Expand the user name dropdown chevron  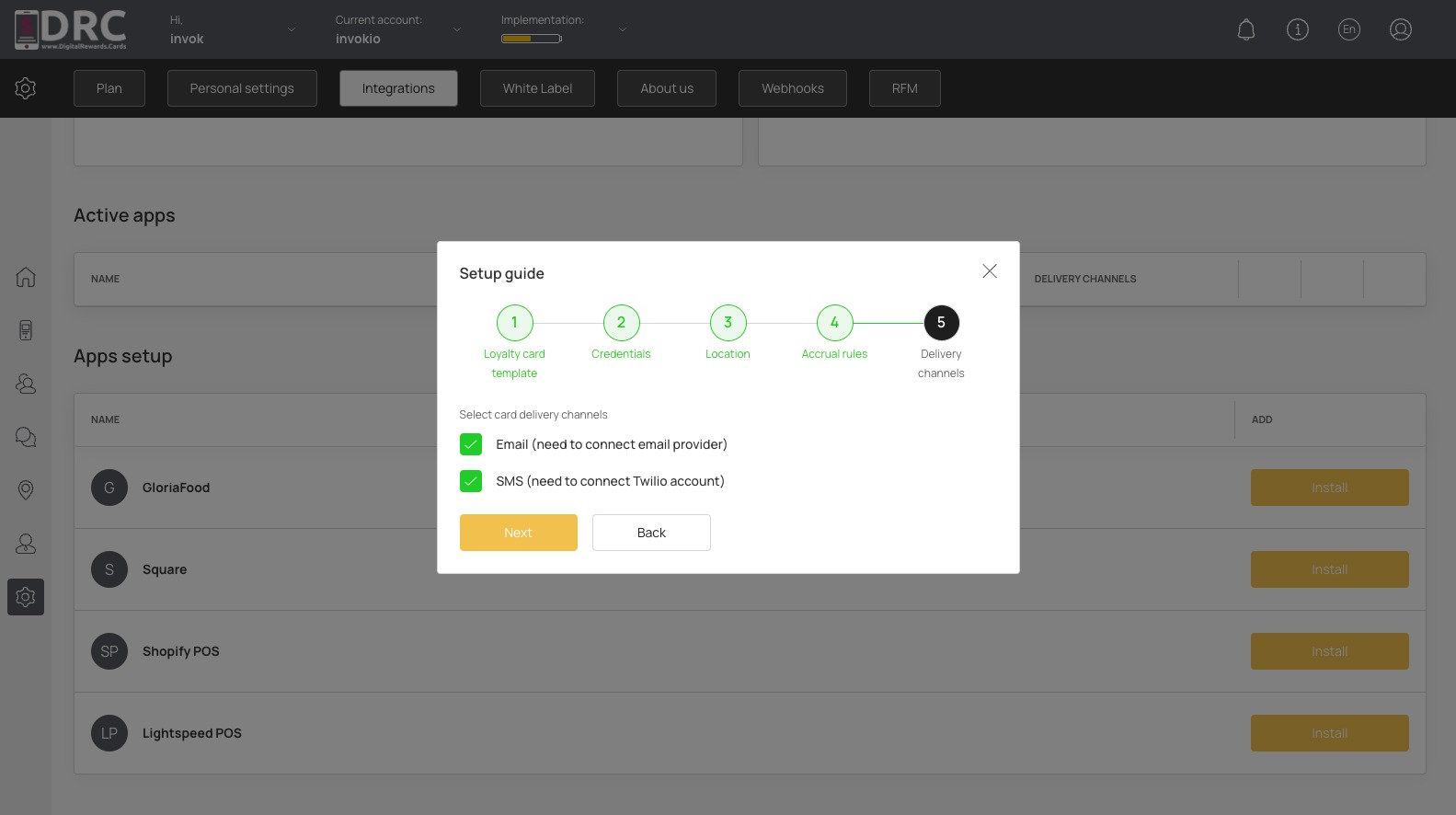(x=292, y=29)
